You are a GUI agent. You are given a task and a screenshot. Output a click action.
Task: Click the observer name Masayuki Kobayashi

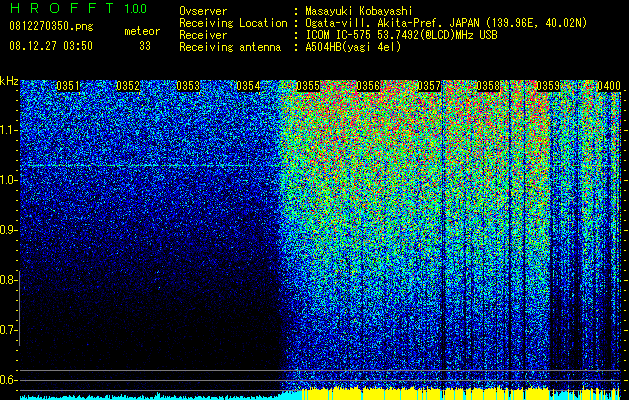(358, 11)
